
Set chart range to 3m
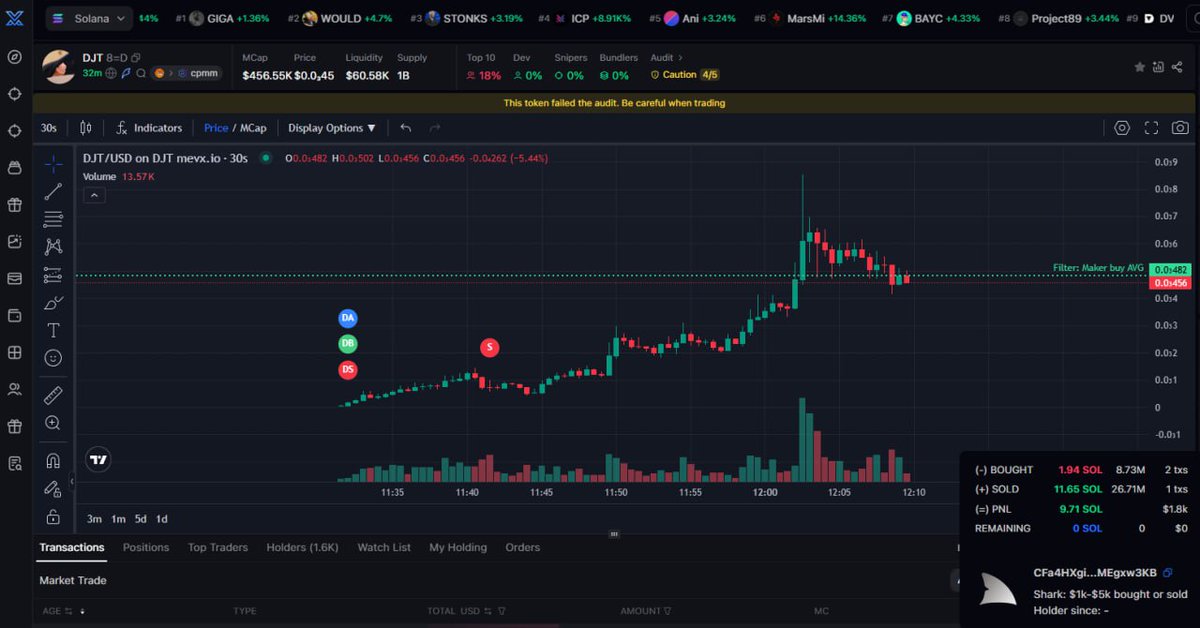point(94,519)
